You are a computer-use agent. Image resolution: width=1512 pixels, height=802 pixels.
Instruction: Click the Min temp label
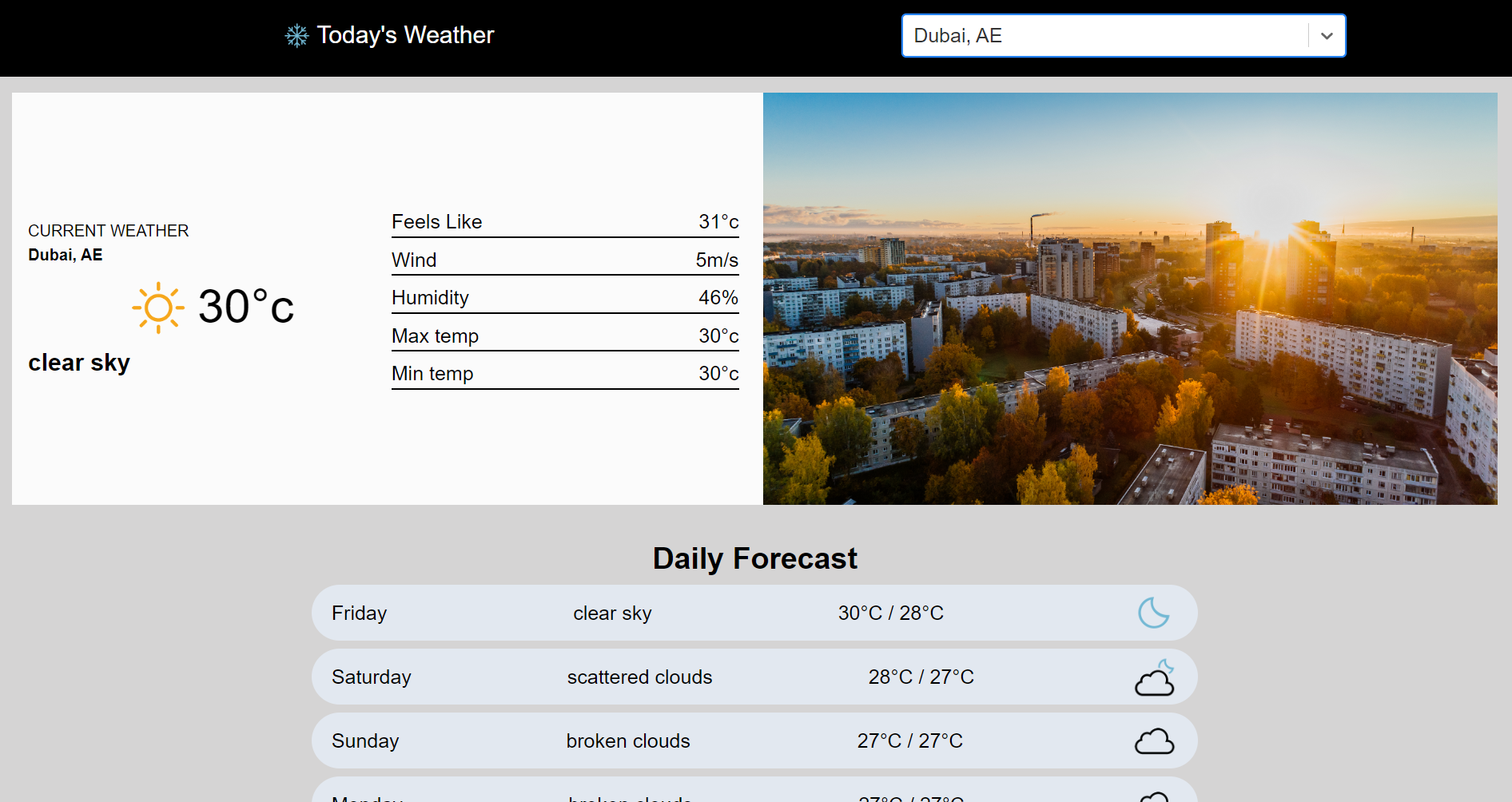click(x=432, y=374)
